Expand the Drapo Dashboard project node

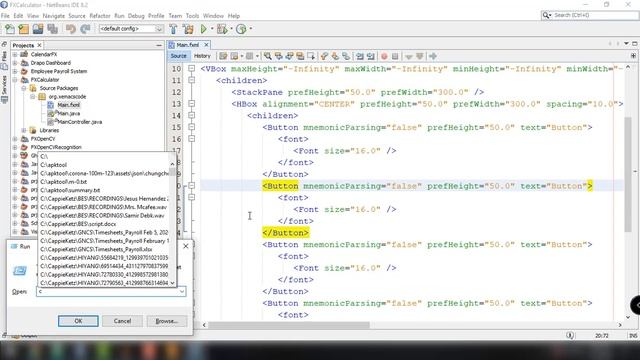(15, 63)
